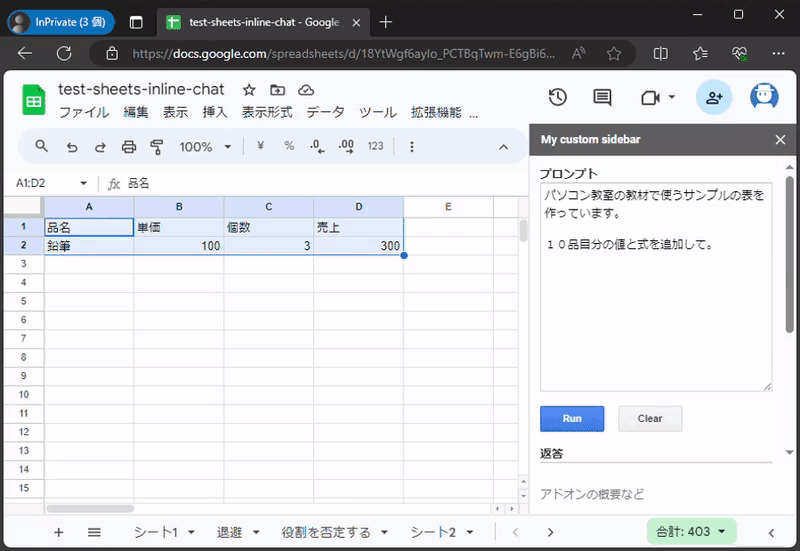Click the sidebar vertical scrollbar thumb

789,255
